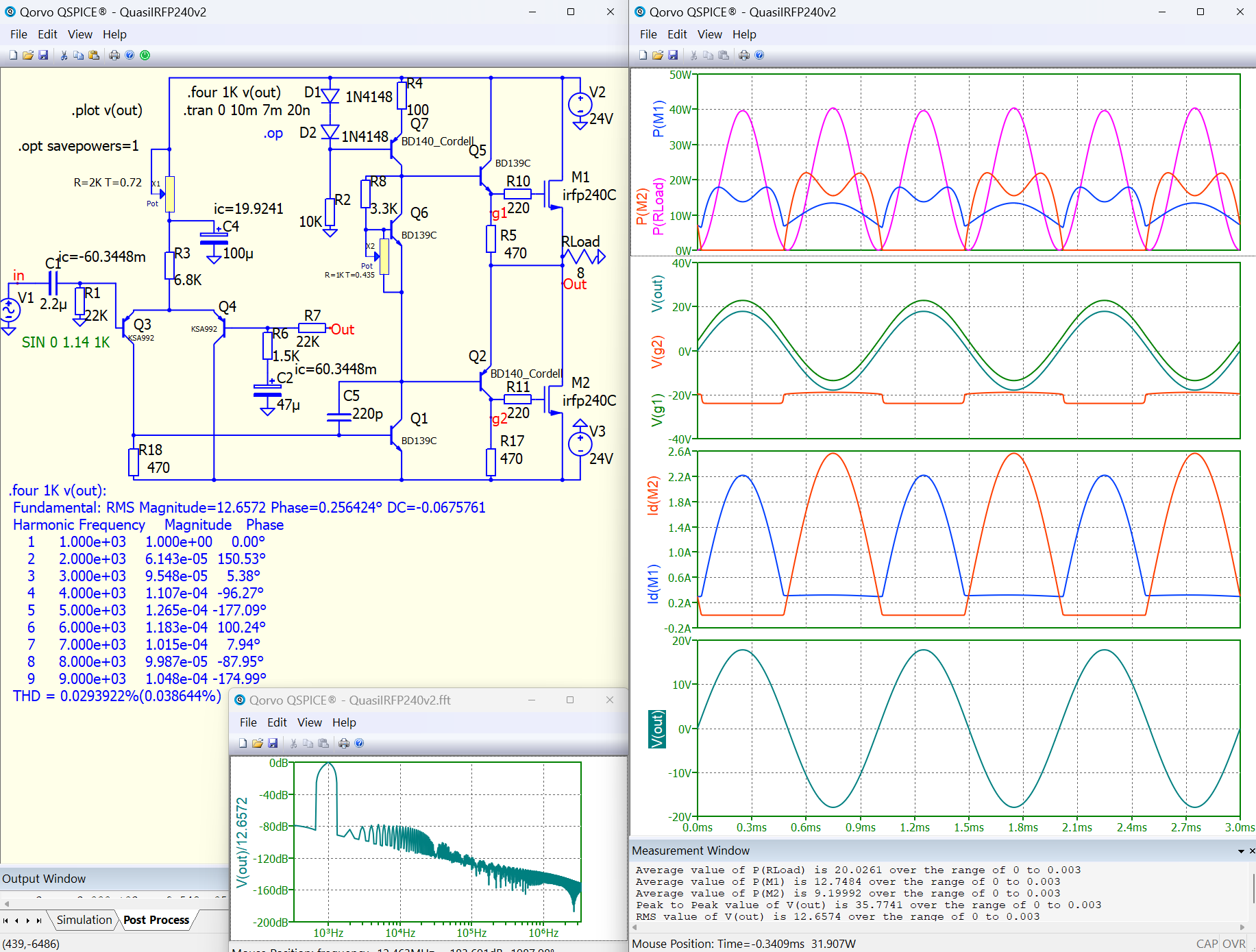Image resolution: width=1256 pixels, height=952 pixels.
Task: Close the Measurement Window panel
Action: [1252, 851]
